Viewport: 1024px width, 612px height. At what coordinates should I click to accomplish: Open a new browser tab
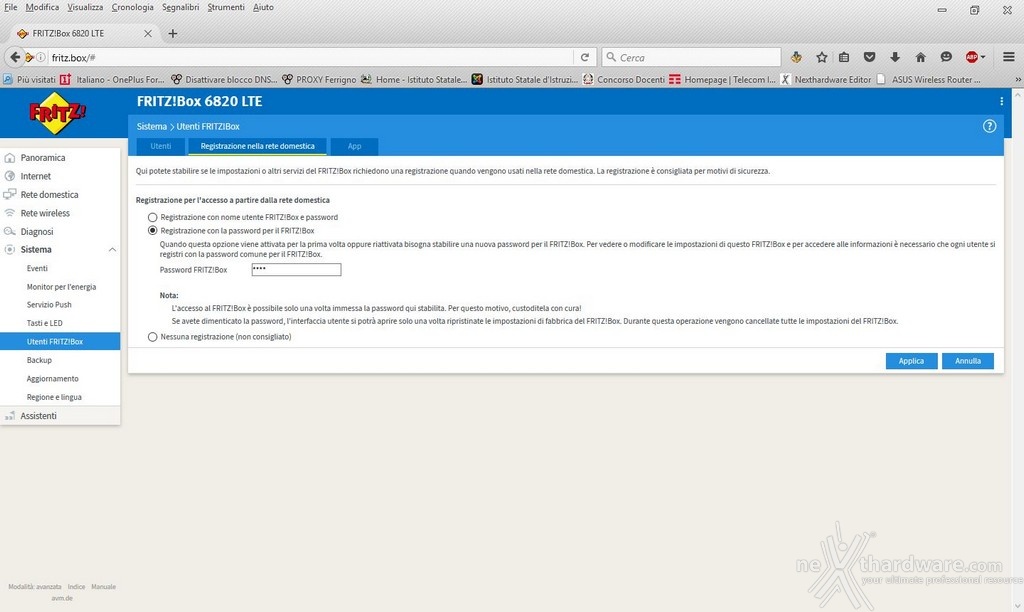[x=172, y=33]
